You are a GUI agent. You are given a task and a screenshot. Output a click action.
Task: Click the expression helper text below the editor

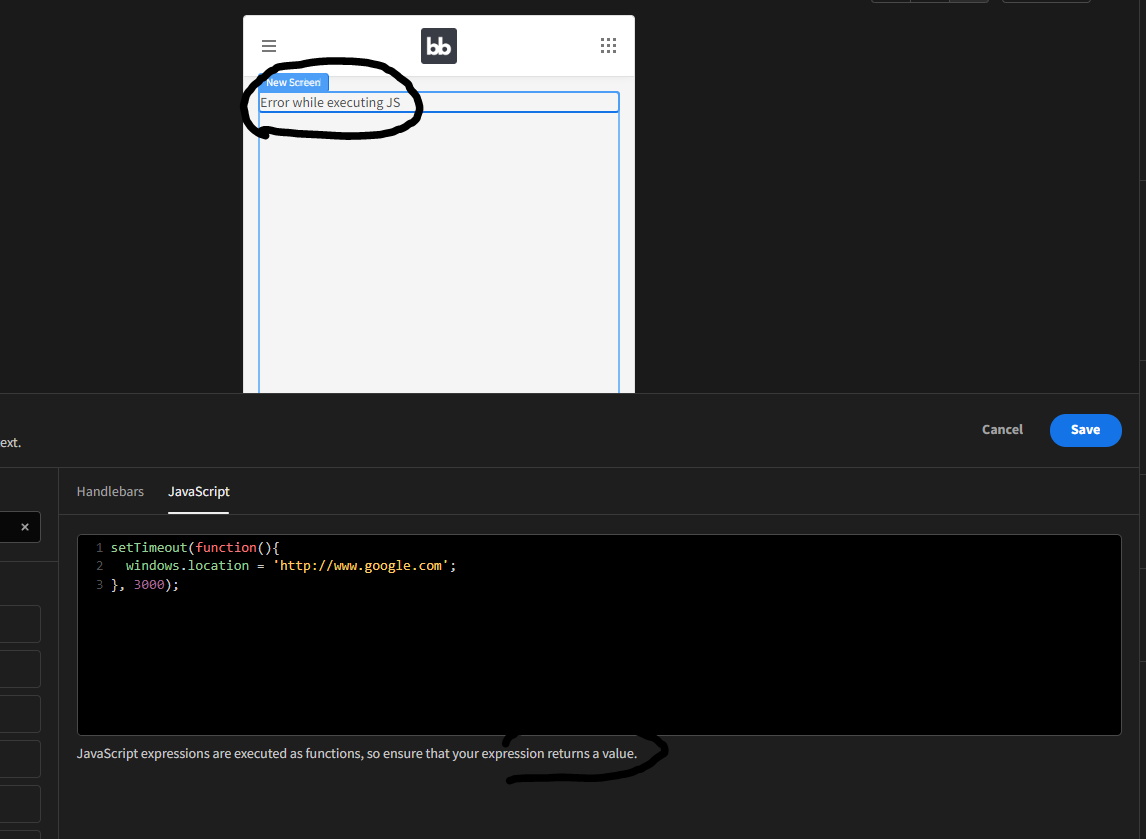(x=357, y=753)
